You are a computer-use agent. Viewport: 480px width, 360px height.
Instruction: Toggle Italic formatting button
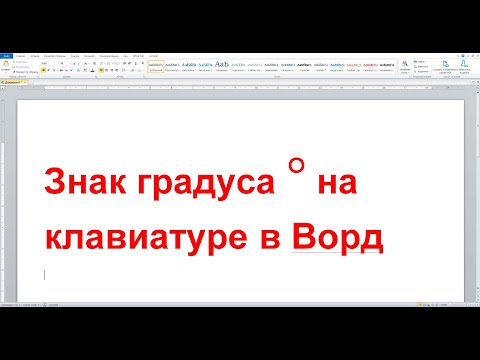point(48,70)
